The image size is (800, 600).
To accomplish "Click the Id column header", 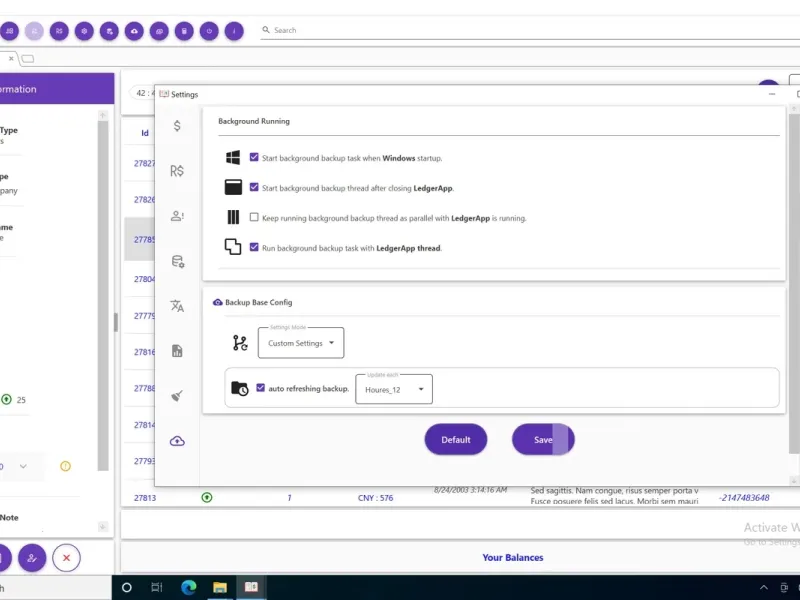I will 145,133.
